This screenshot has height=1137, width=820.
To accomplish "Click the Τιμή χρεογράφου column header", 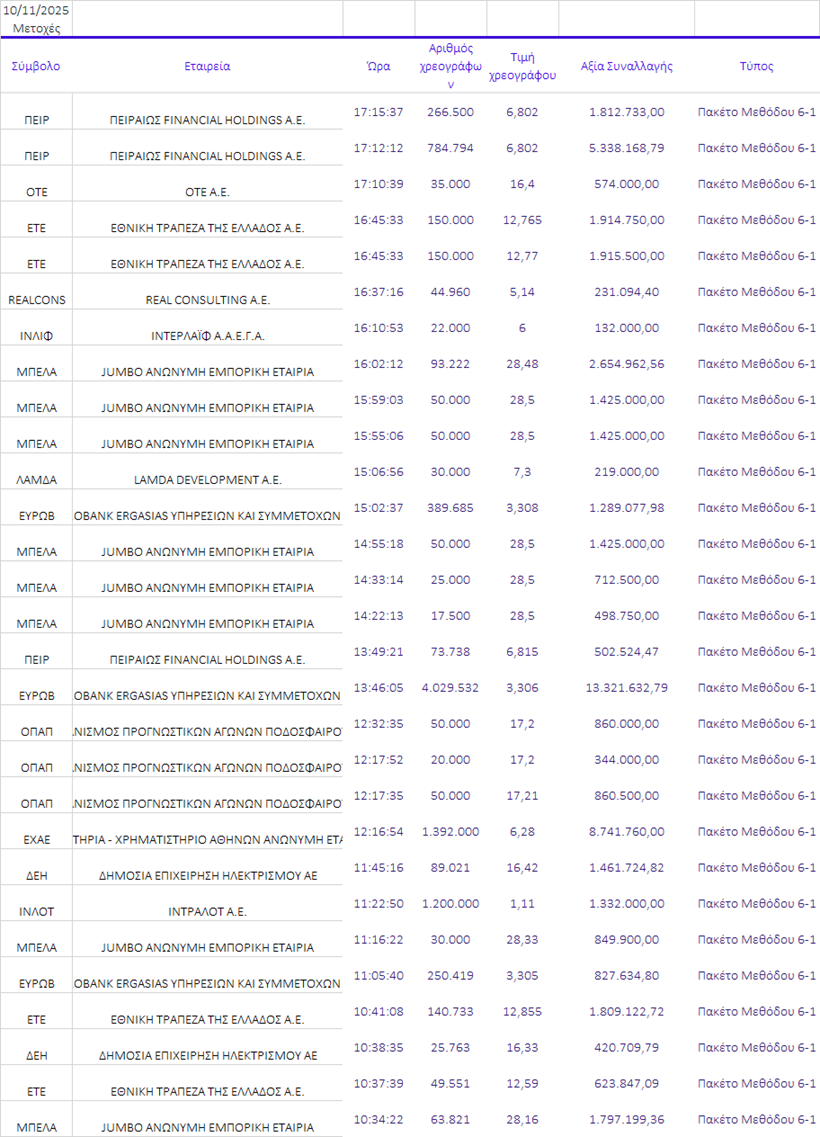I will tap(522, 66).
